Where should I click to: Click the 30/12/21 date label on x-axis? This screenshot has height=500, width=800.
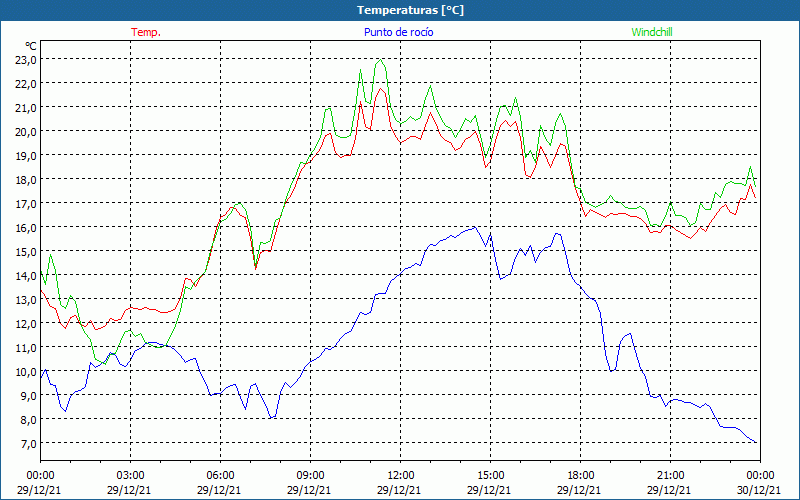coord(759,490)
